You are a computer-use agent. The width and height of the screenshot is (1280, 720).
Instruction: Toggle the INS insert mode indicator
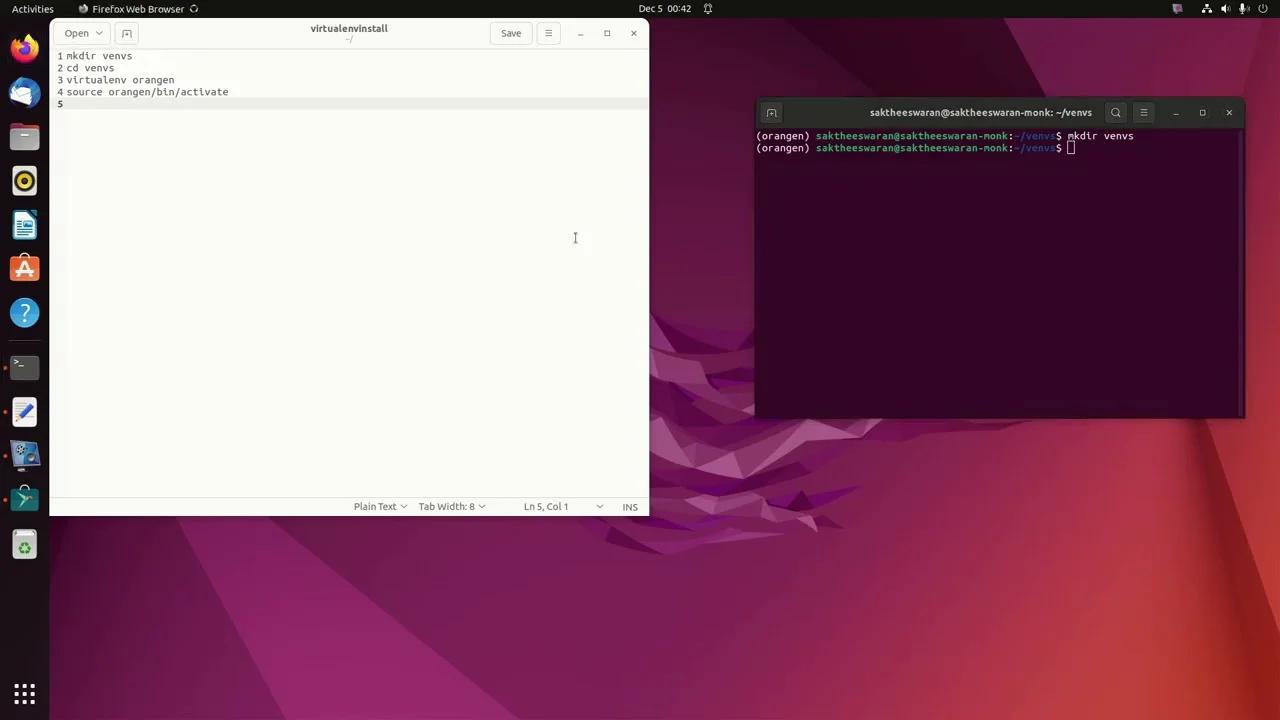coord(630,507)
